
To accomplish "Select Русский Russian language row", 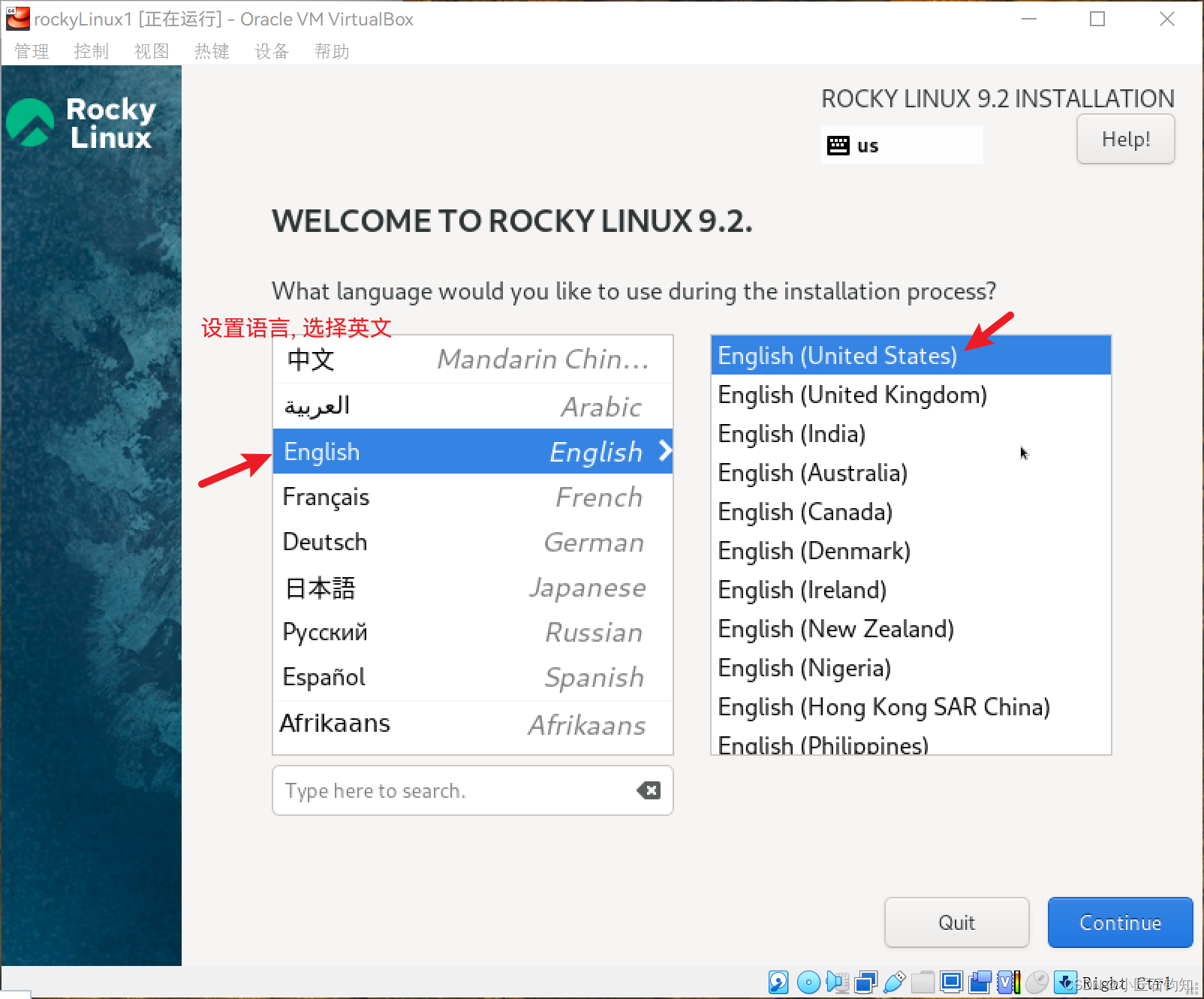I will tap(473, 632).
